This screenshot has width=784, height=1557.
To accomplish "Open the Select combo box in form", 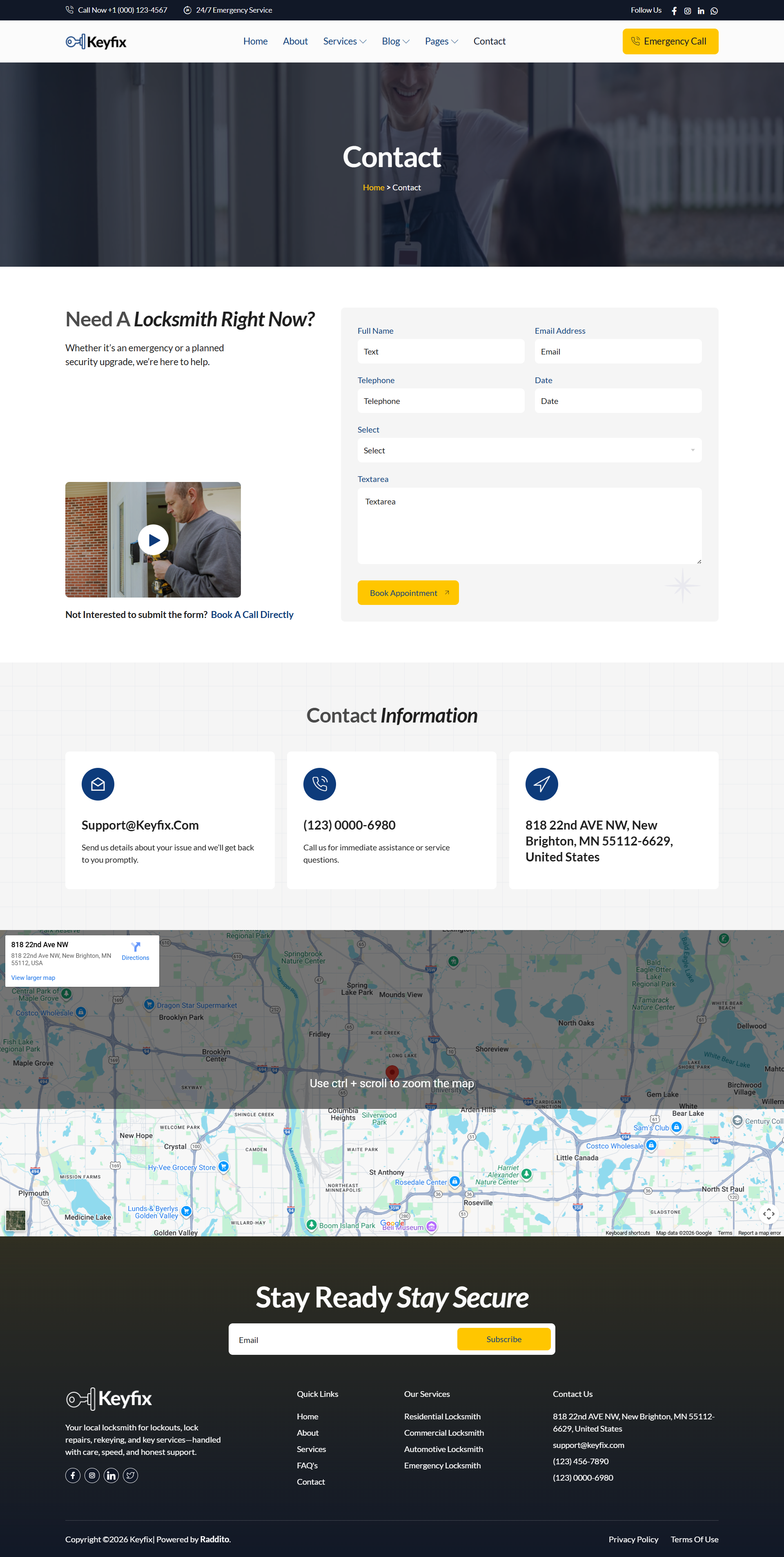I will [x=529, y=450].
